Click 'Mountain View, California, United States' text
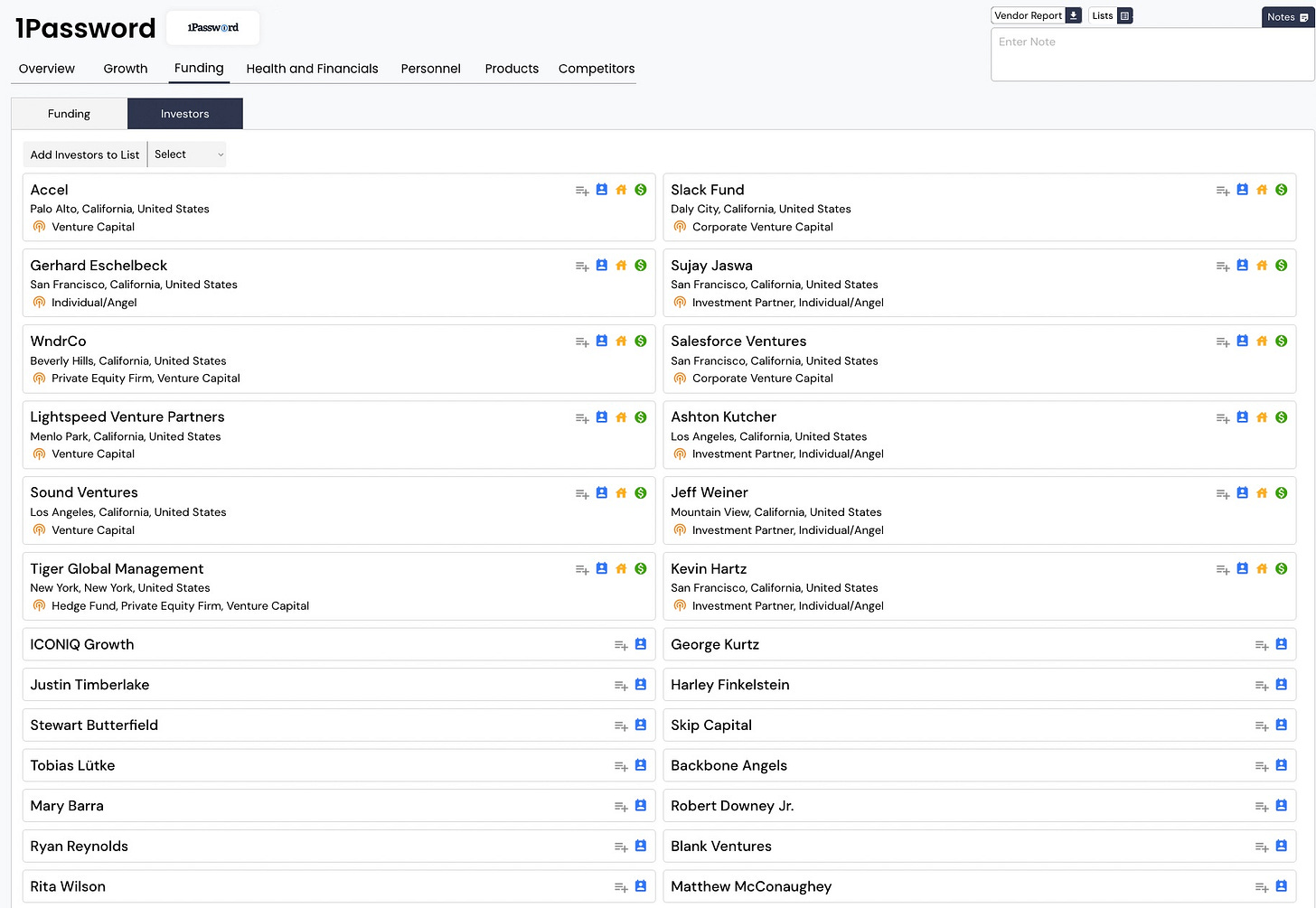Viewport: 1316px width, 908px height. (x=776, y=512)
